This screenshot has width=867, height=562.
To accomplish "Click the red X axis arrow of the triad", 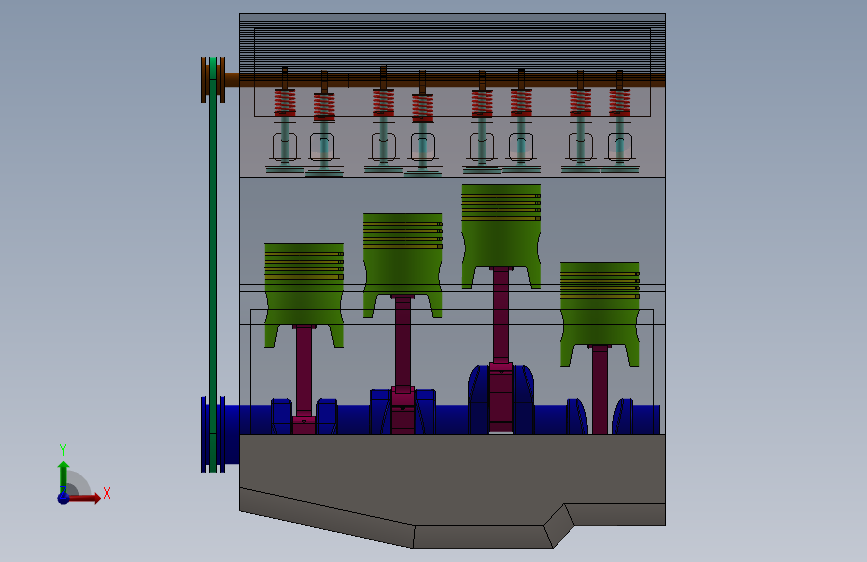I will coord(84,498).
